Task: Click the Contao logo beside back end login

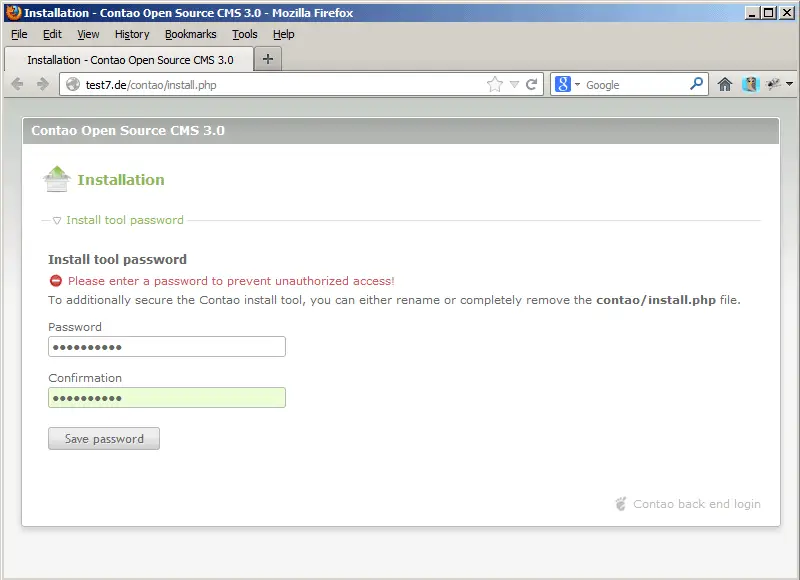Action: 620,504
